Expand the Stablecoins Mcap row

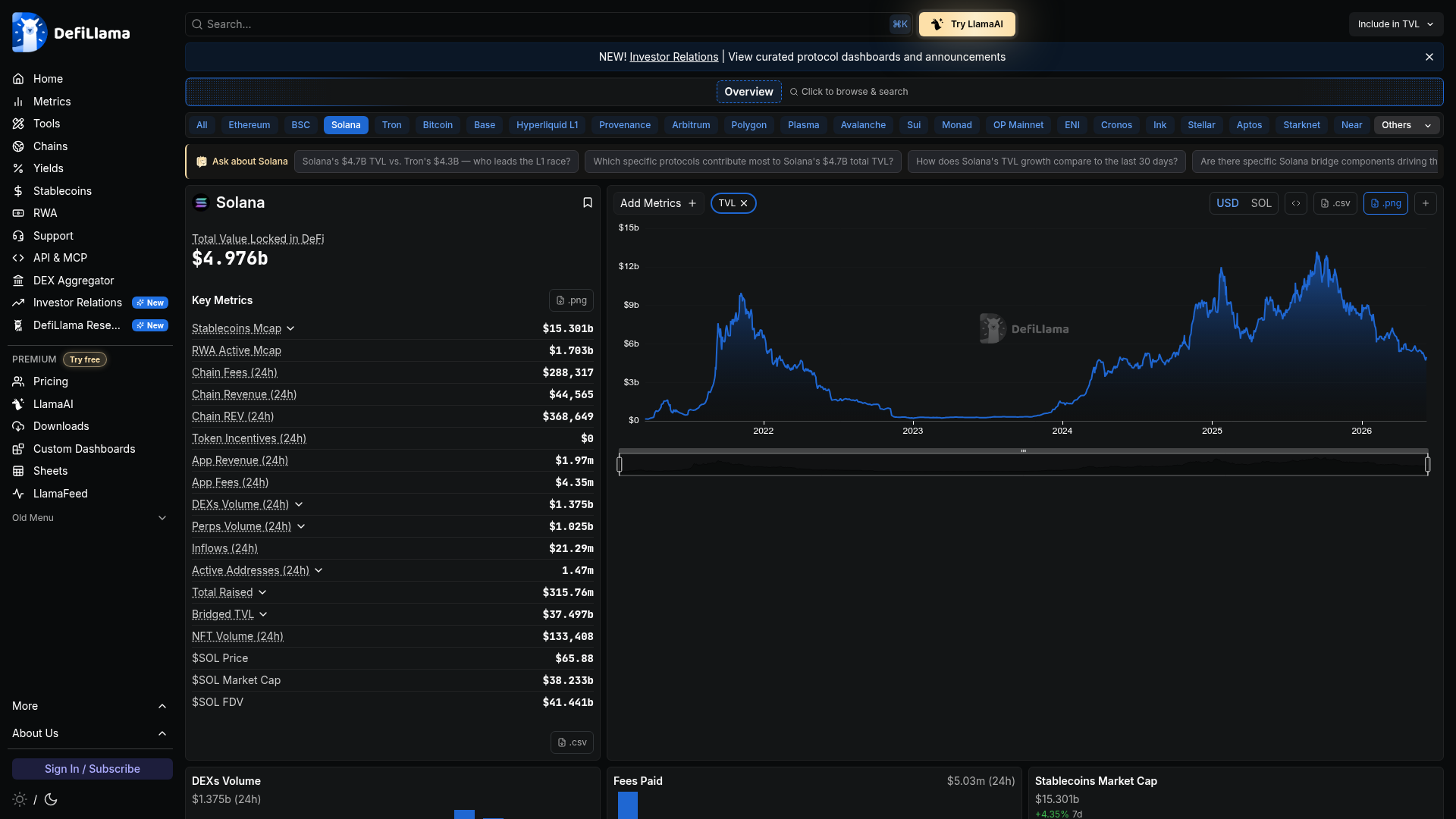[290, 328]
